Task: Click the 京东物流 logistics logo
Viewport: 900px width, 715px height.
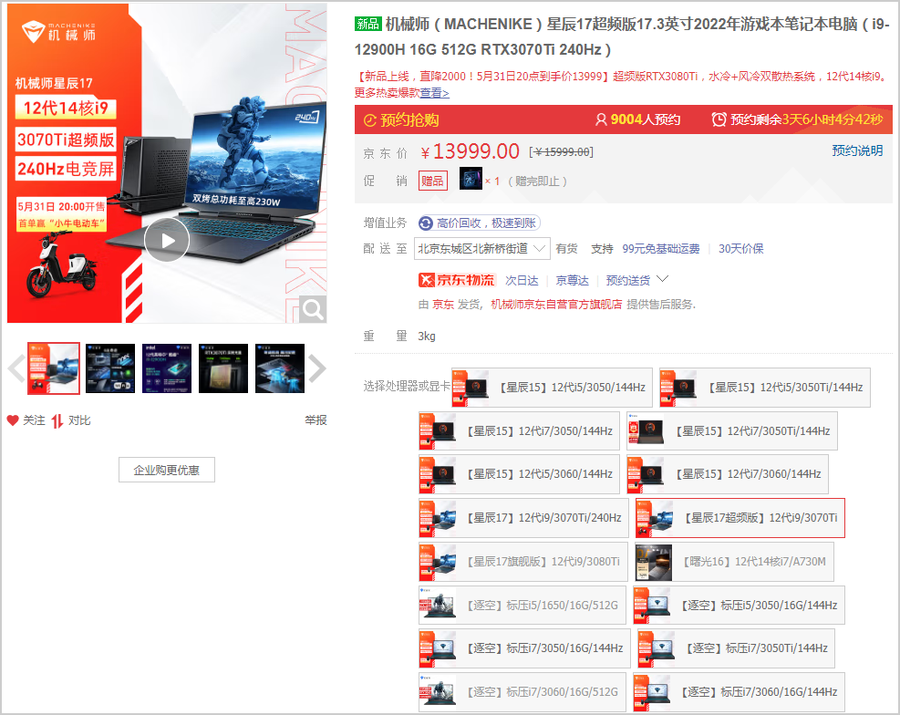Action: (x=456, y=280)
